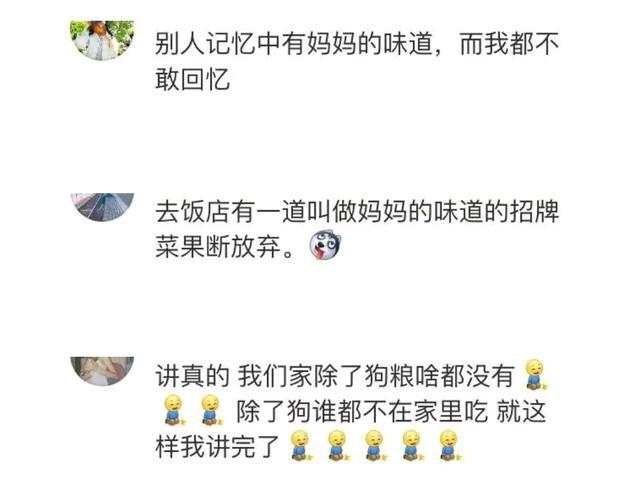Click the text 除了狗谁都不在家里吃 就这

391,411
